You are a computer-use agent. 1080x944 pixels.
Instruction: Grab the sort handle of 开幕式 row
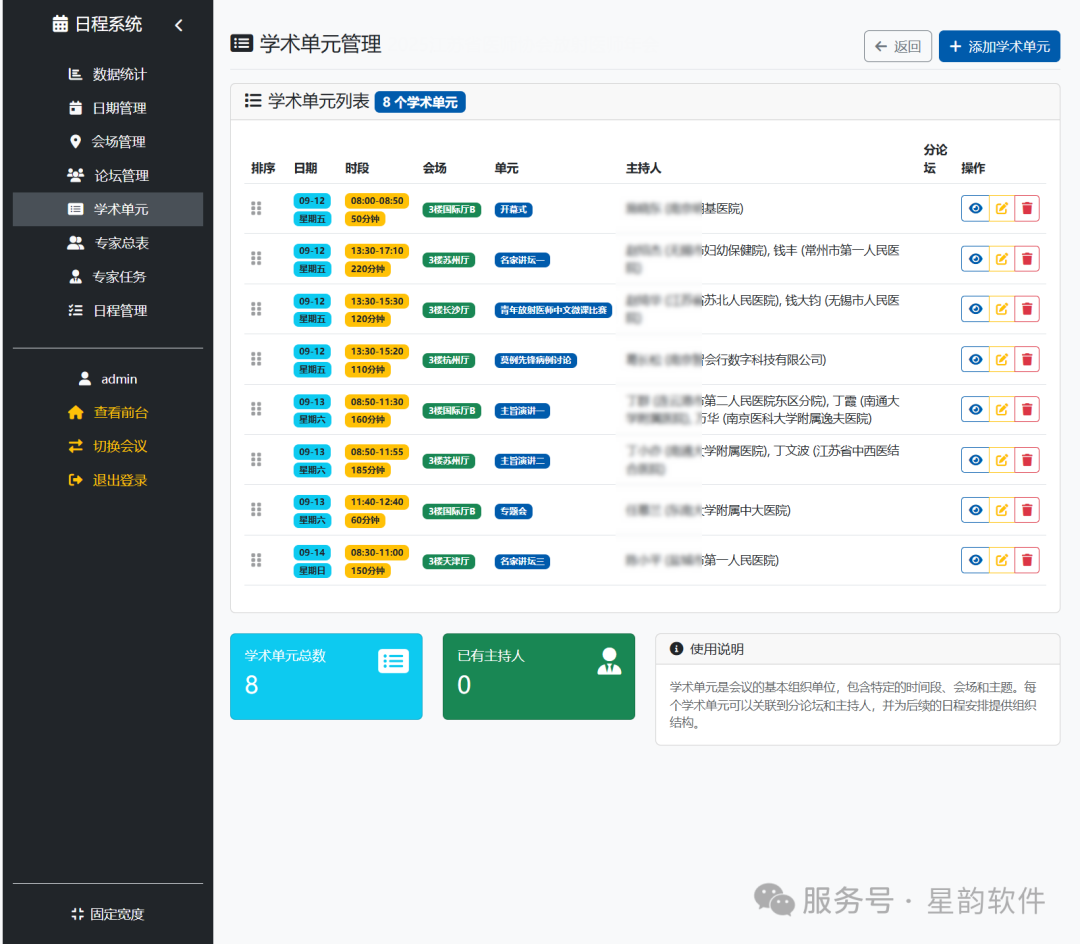[256, 208]
